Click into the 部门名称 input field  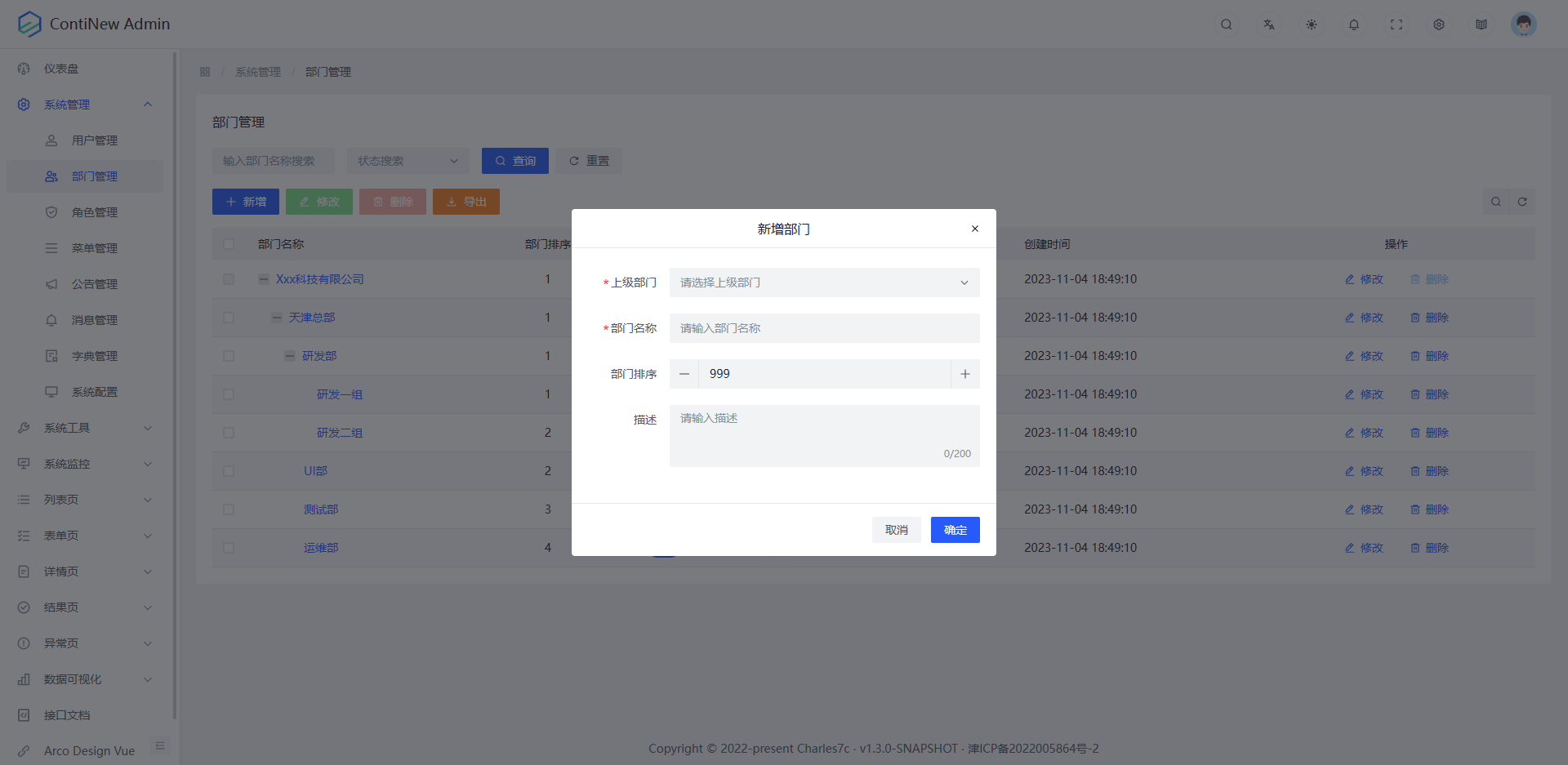click(824, 328)
